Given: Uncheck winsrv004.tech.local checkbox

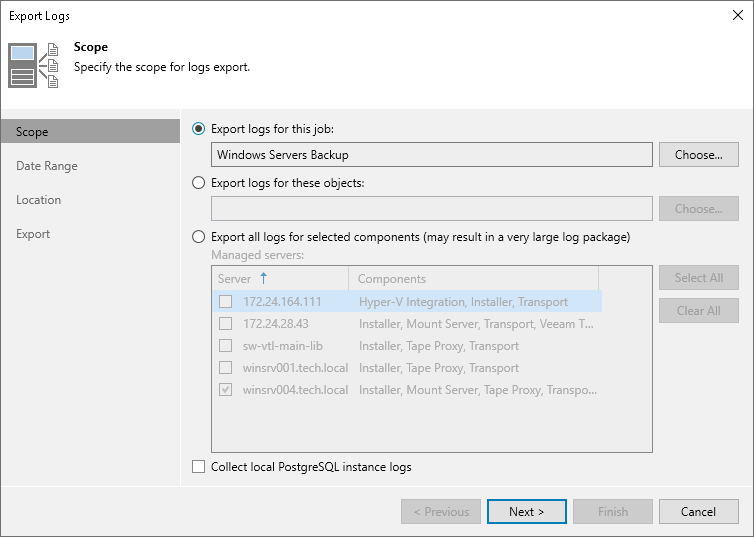Looking at the screenshot, I should tap(226, 389).
